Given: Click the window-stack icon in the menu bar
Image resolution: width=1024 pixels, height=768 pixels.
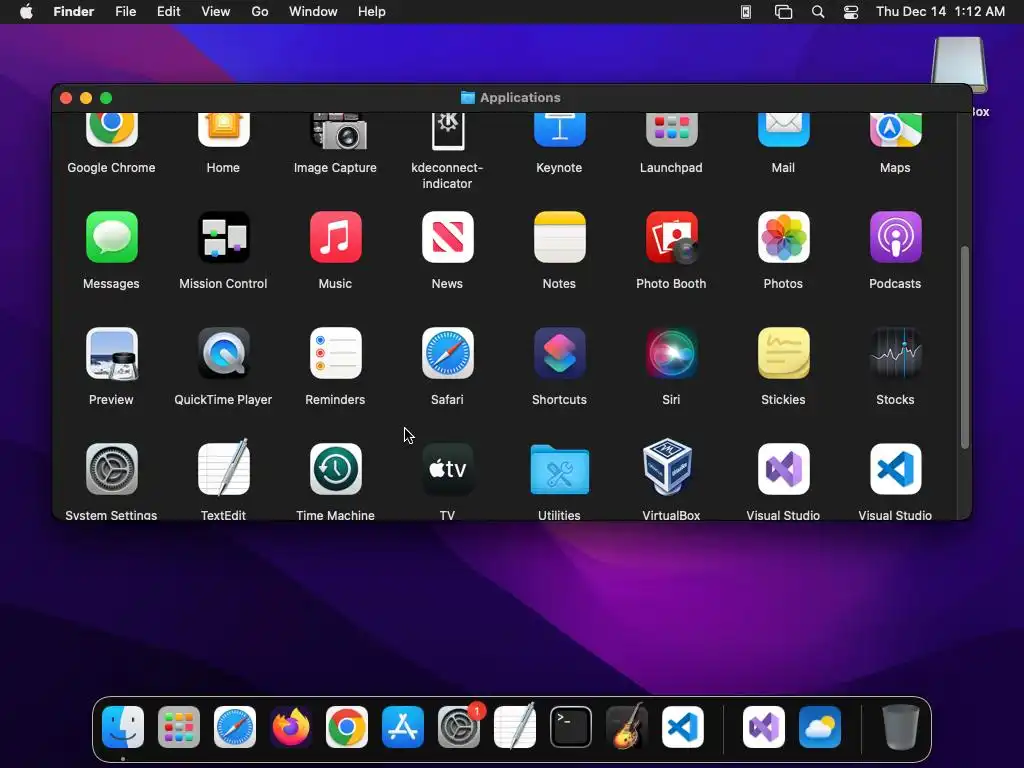Looking at the screenshot, I should click(783, 12).
